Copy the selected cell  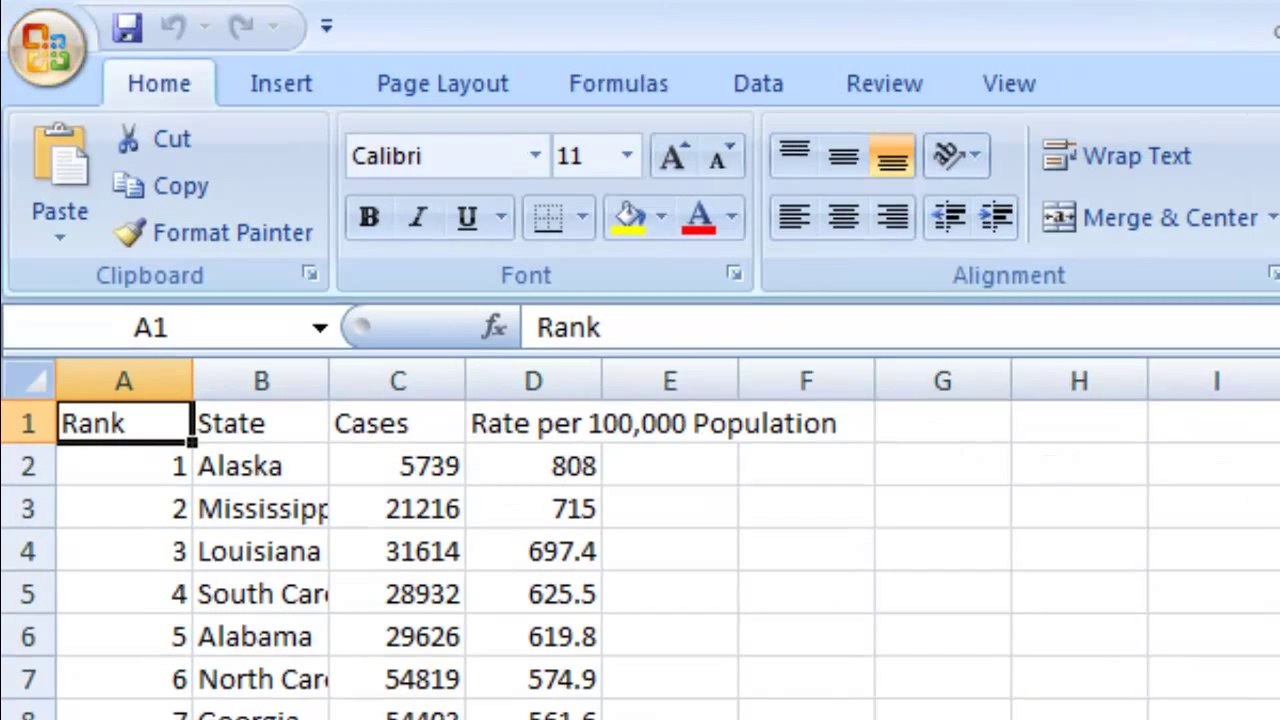[x=161, y=186]
